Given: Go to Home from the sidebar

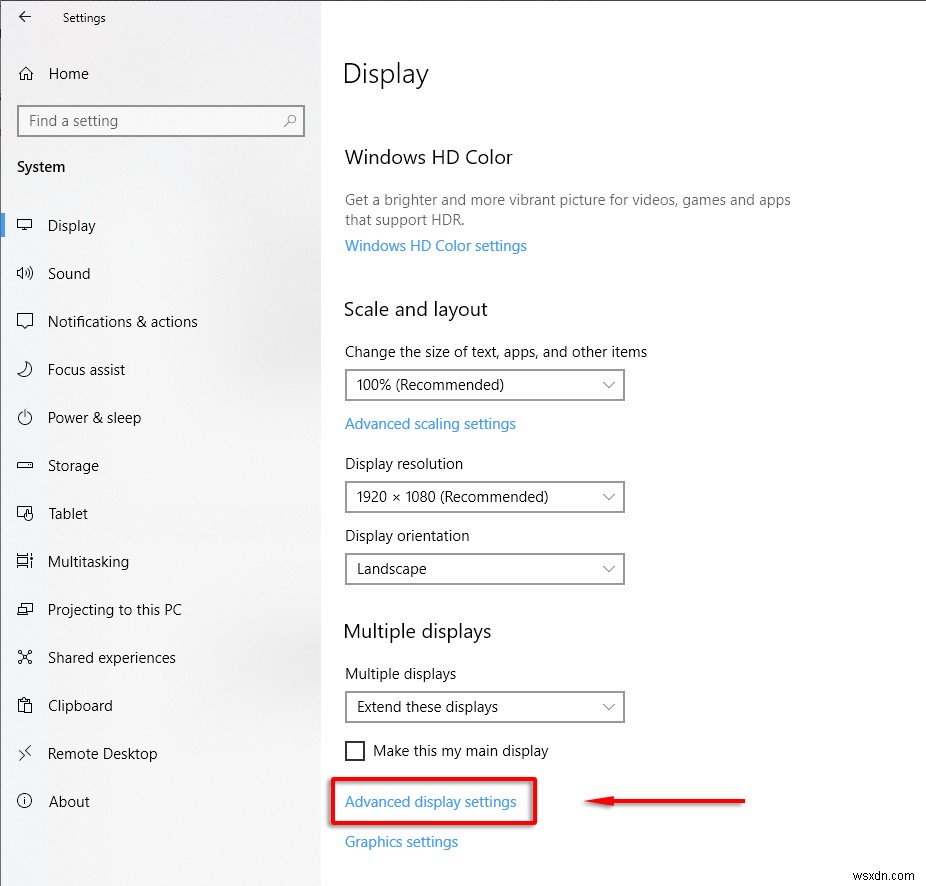Looking at the screenshot, I should coord(68,73).
